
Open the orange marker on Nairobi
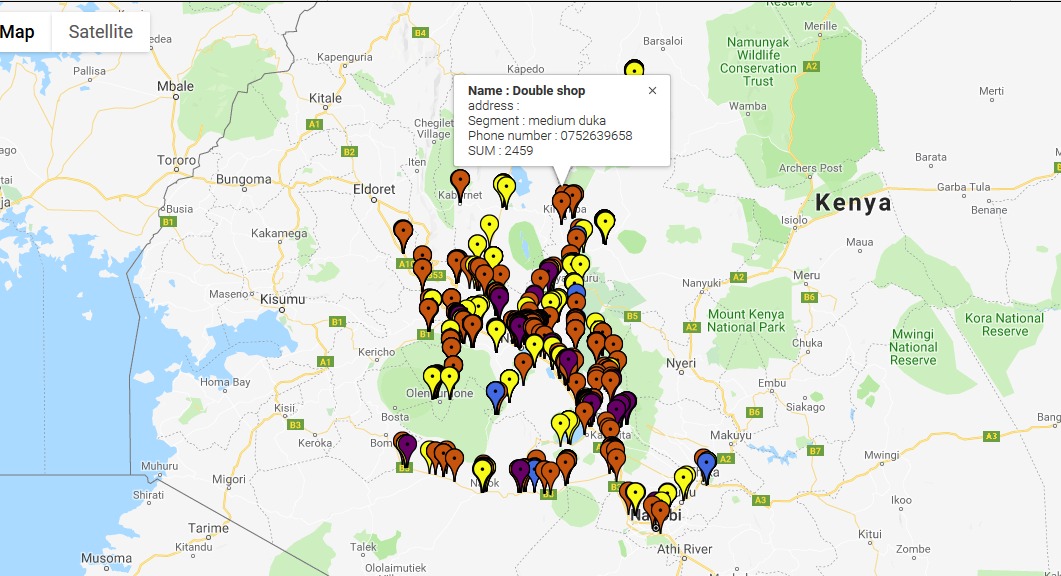657,510
